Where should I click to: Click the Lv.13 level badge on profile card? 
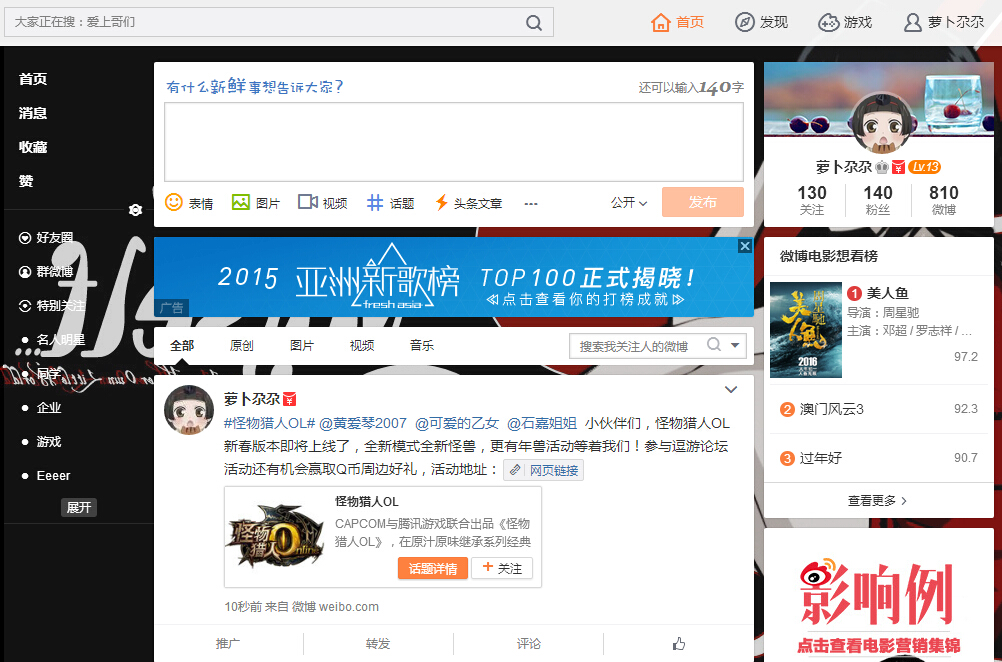pyautogui.click(x=924, y=167)
